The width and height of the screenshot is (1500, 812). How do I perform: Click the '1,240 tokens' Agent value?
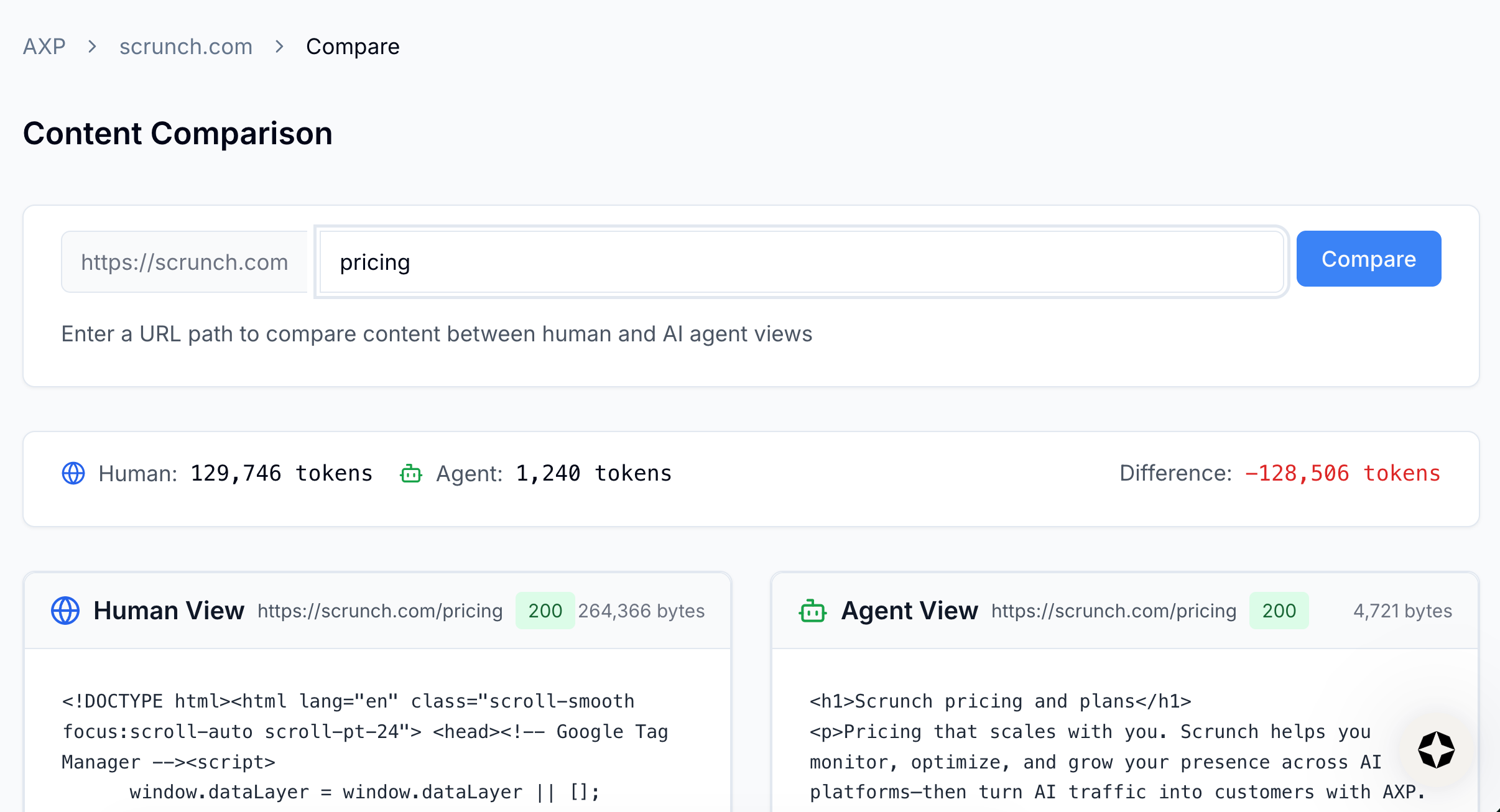click(x=594, y=473)
